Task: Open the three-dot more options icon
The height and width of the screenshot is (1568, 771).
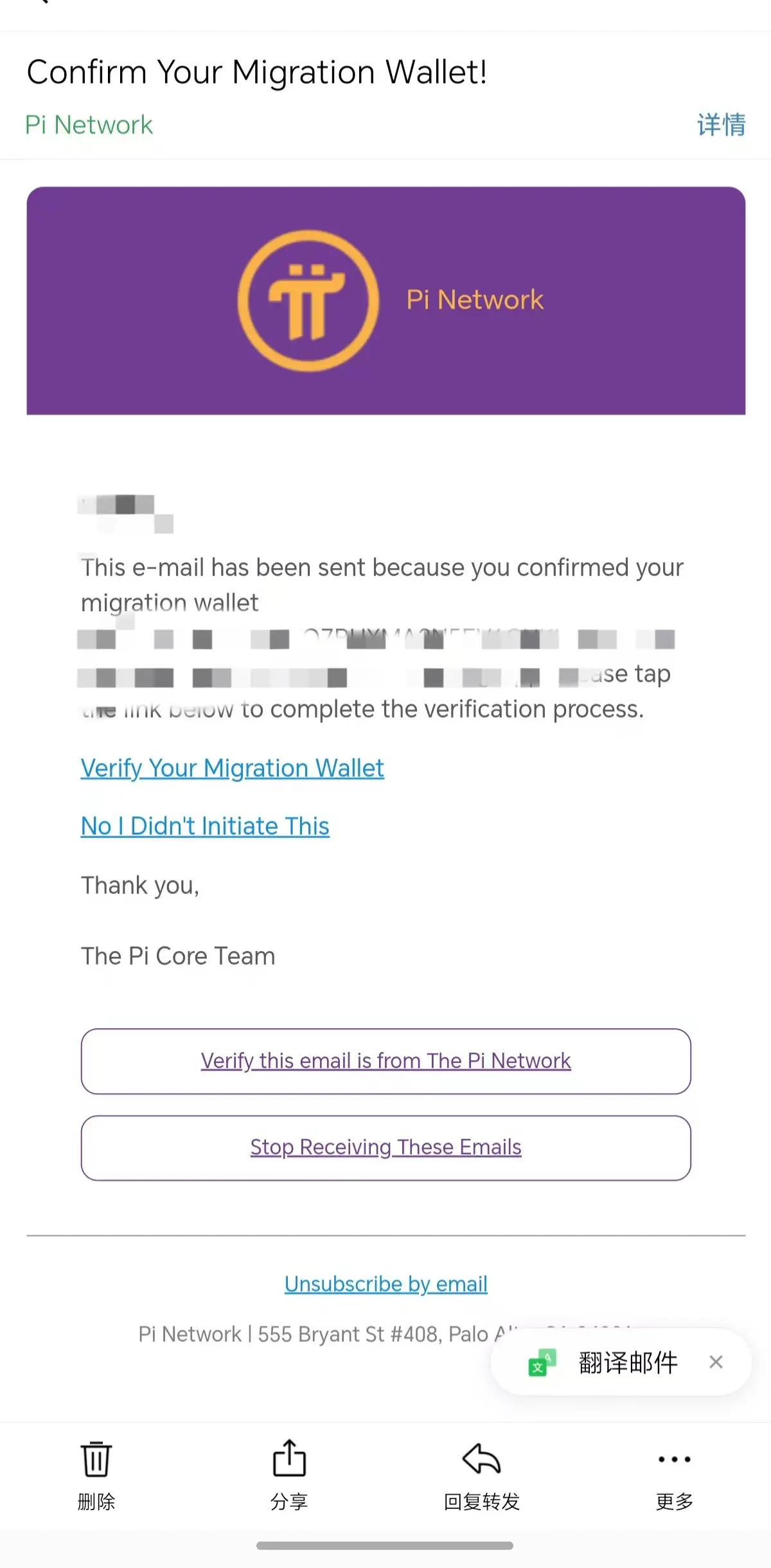Action: click(x=674, y=1459)
